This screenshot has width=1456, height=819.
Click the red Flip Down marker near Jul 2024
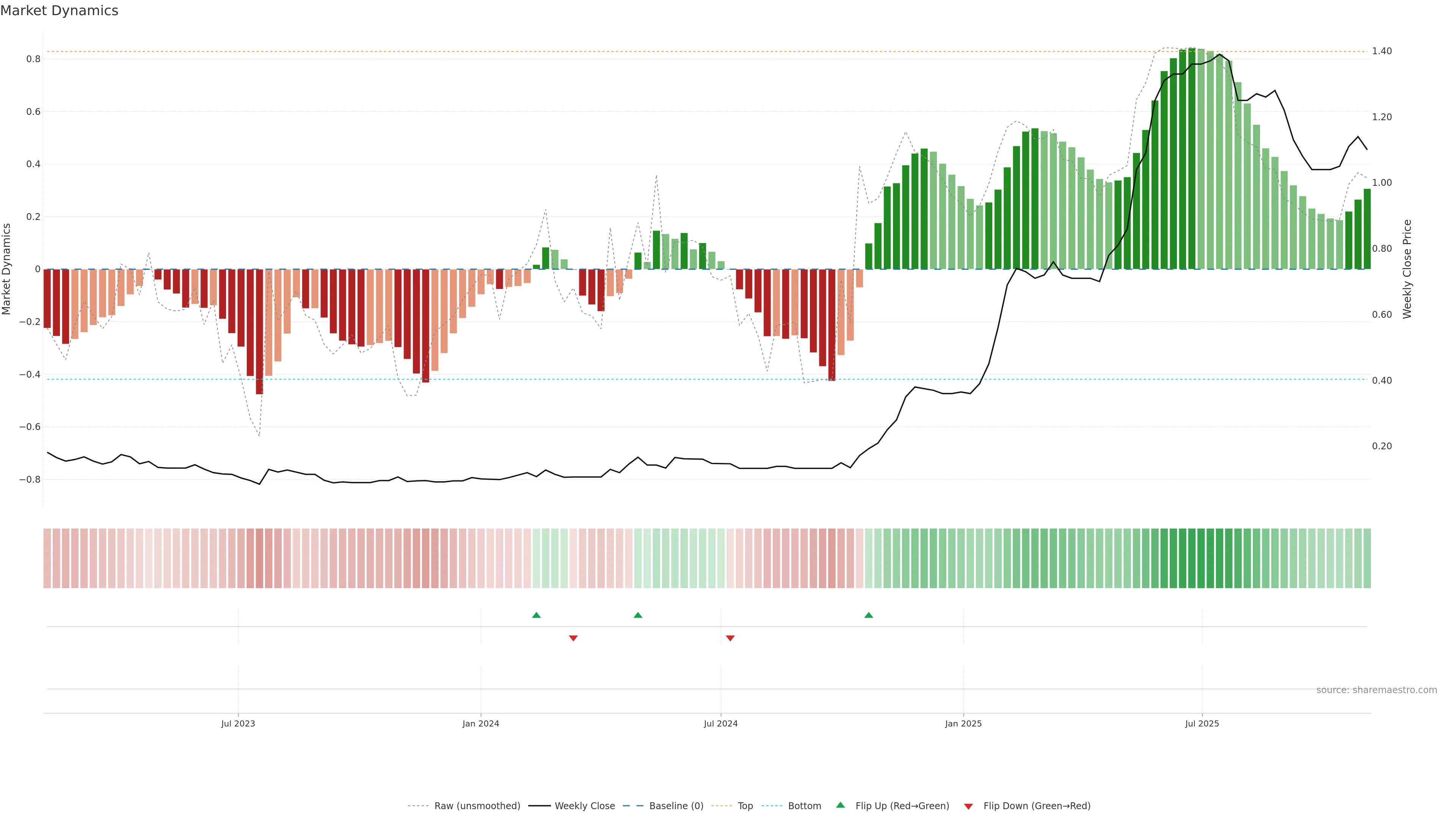point(730,638)
